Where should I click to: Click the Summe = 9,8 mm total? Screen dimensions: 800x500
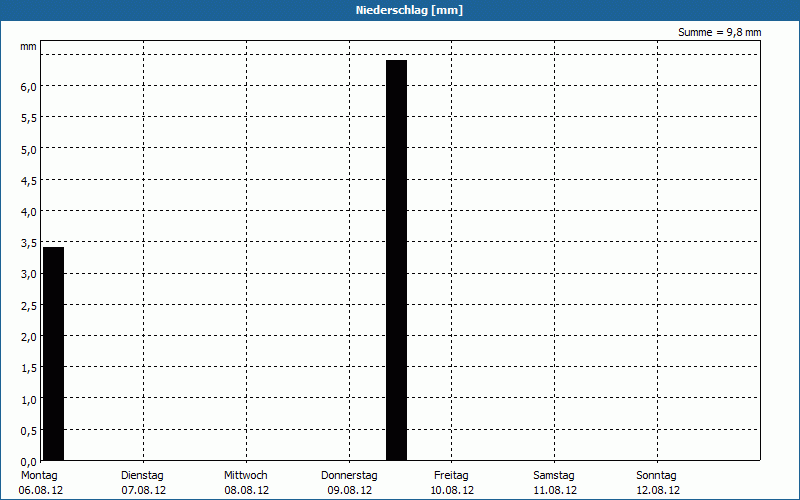click(x=719, y=32)
